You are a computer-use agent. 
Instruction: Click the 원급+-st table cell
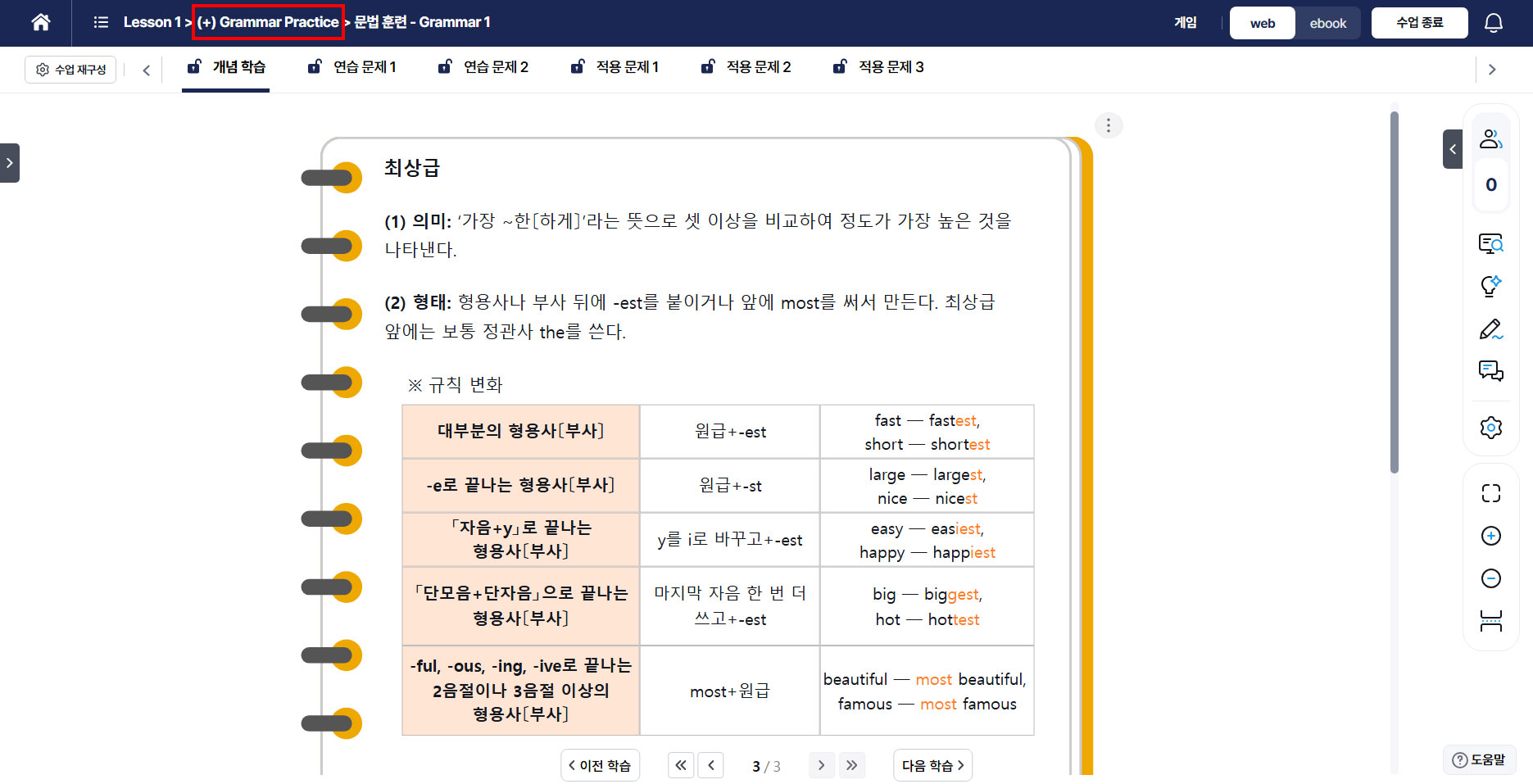click(x=730, y=486)
